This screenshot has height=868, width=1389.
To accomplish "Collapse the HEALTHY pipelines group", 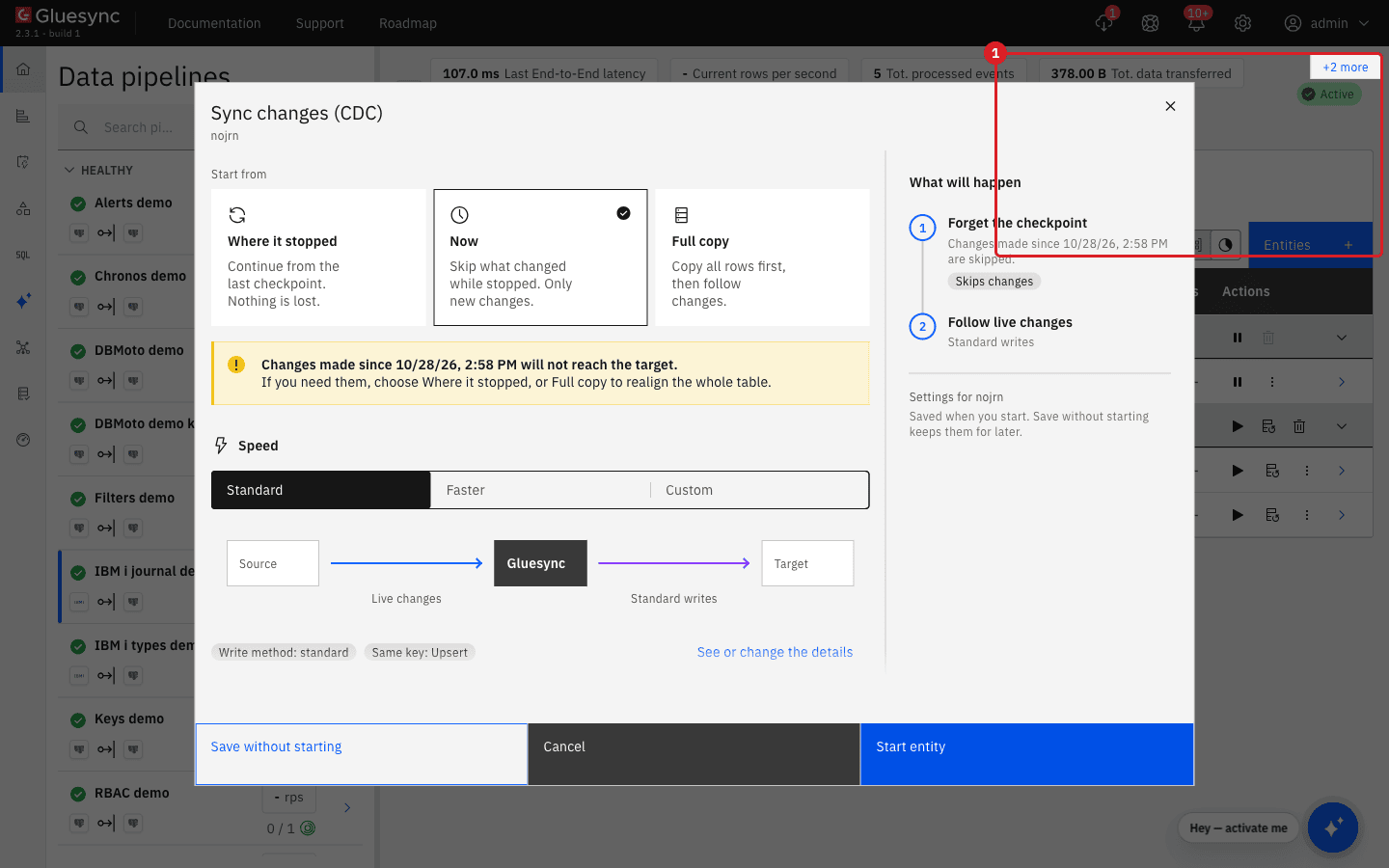I will (69, 171).
